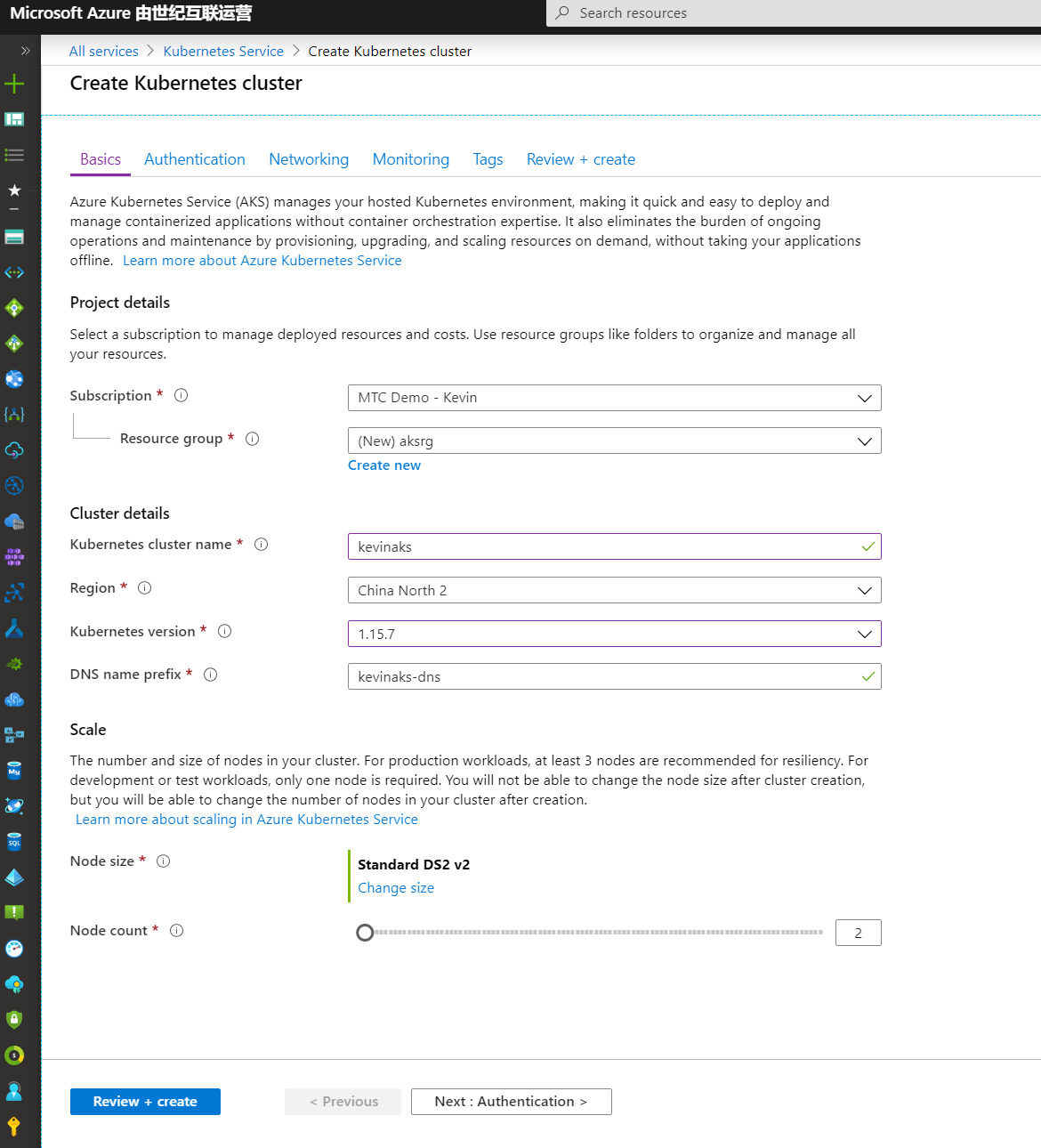Click the green plus Create a resource icon
The width and height of the screenshot is (1041, 1148).
14,85
